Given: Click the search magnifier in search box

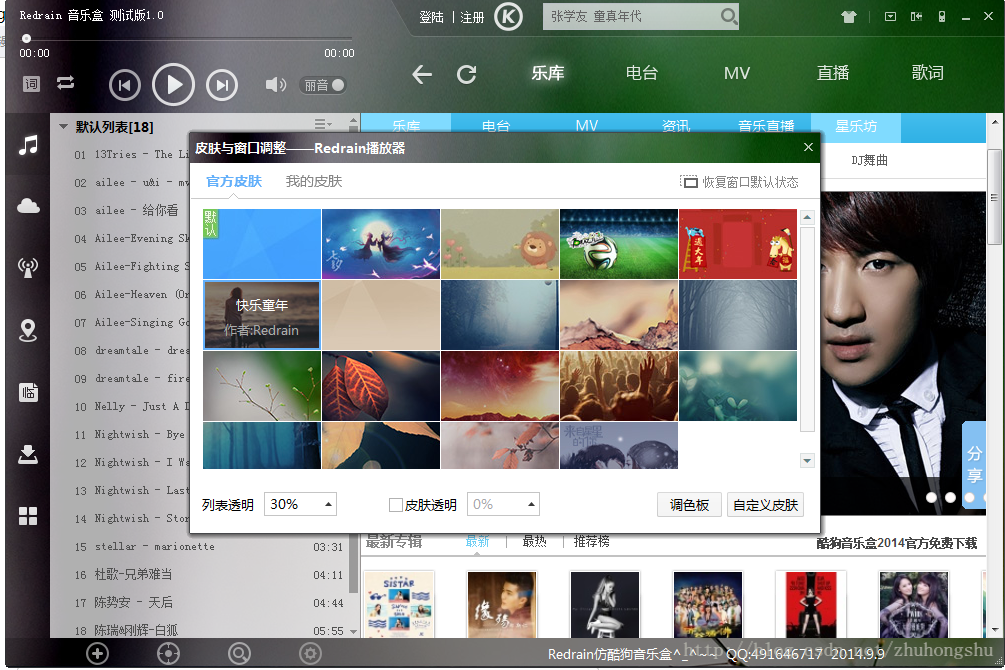Looking at the screenshot, I should coord(729,16).
